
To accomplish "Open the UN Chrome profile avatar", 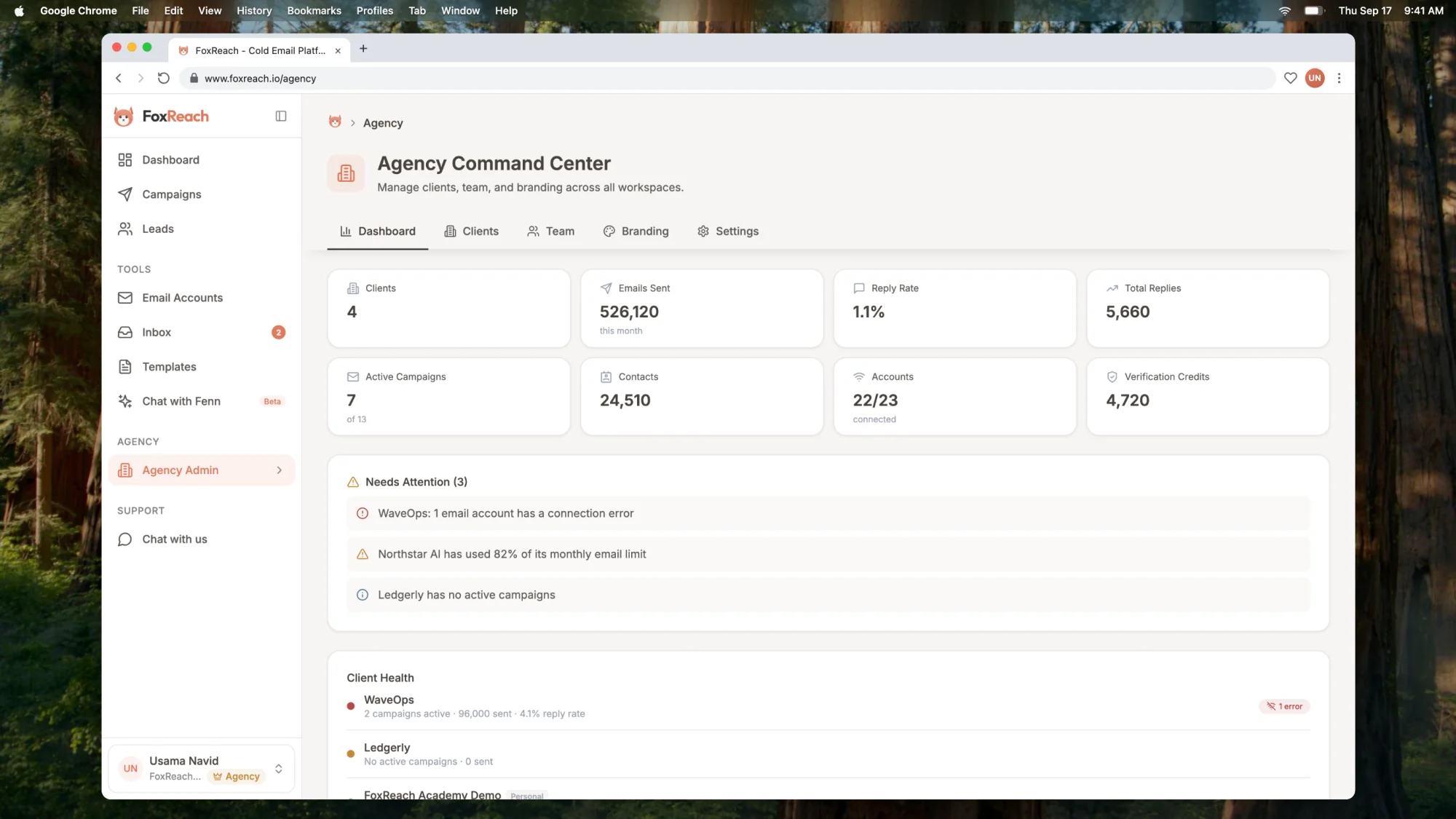I will [x=1315, y=79].
